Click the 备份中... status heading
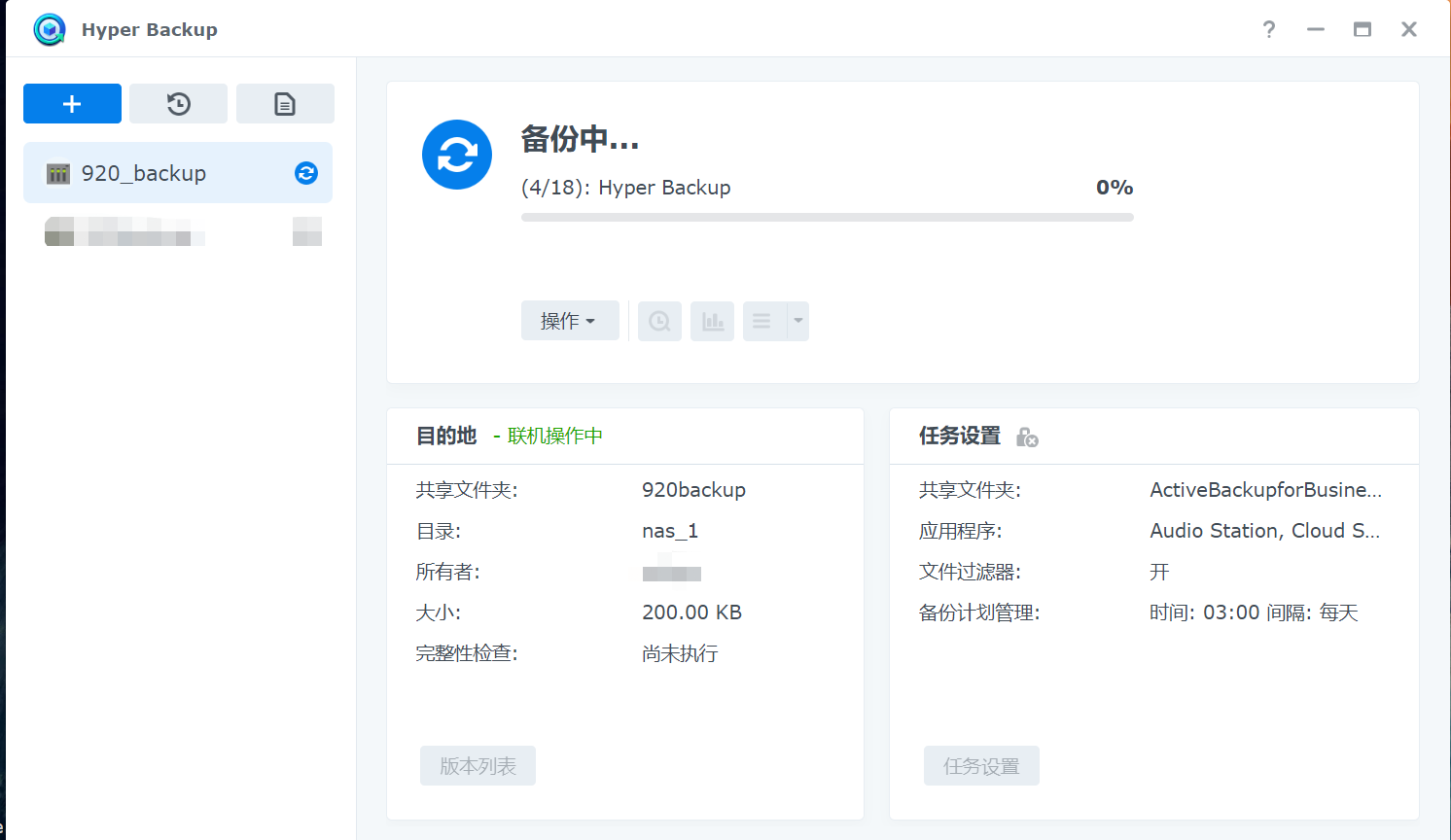Image resolution: width=1451 pixels, height=840 pixels. click(x=580, y=139)
